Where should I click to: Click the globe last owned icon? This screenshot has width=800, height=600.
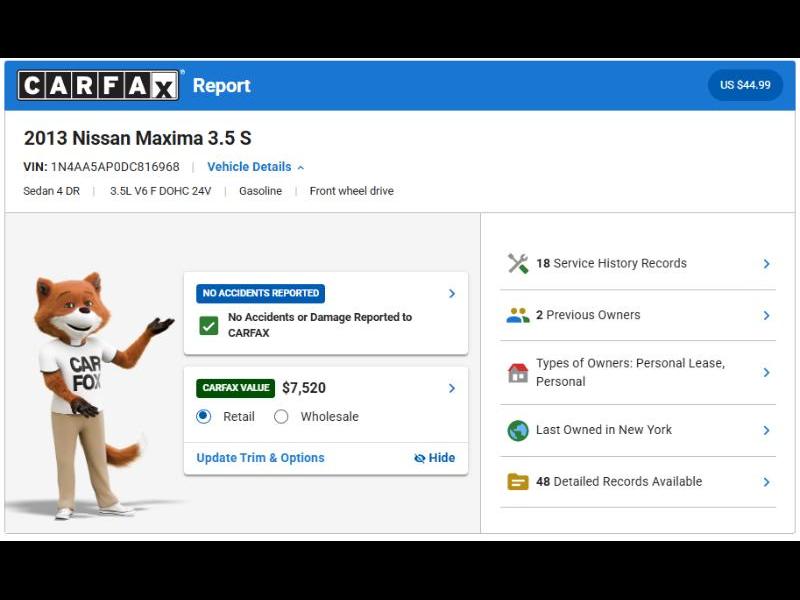pyautogui.click(x=518, y=430)
